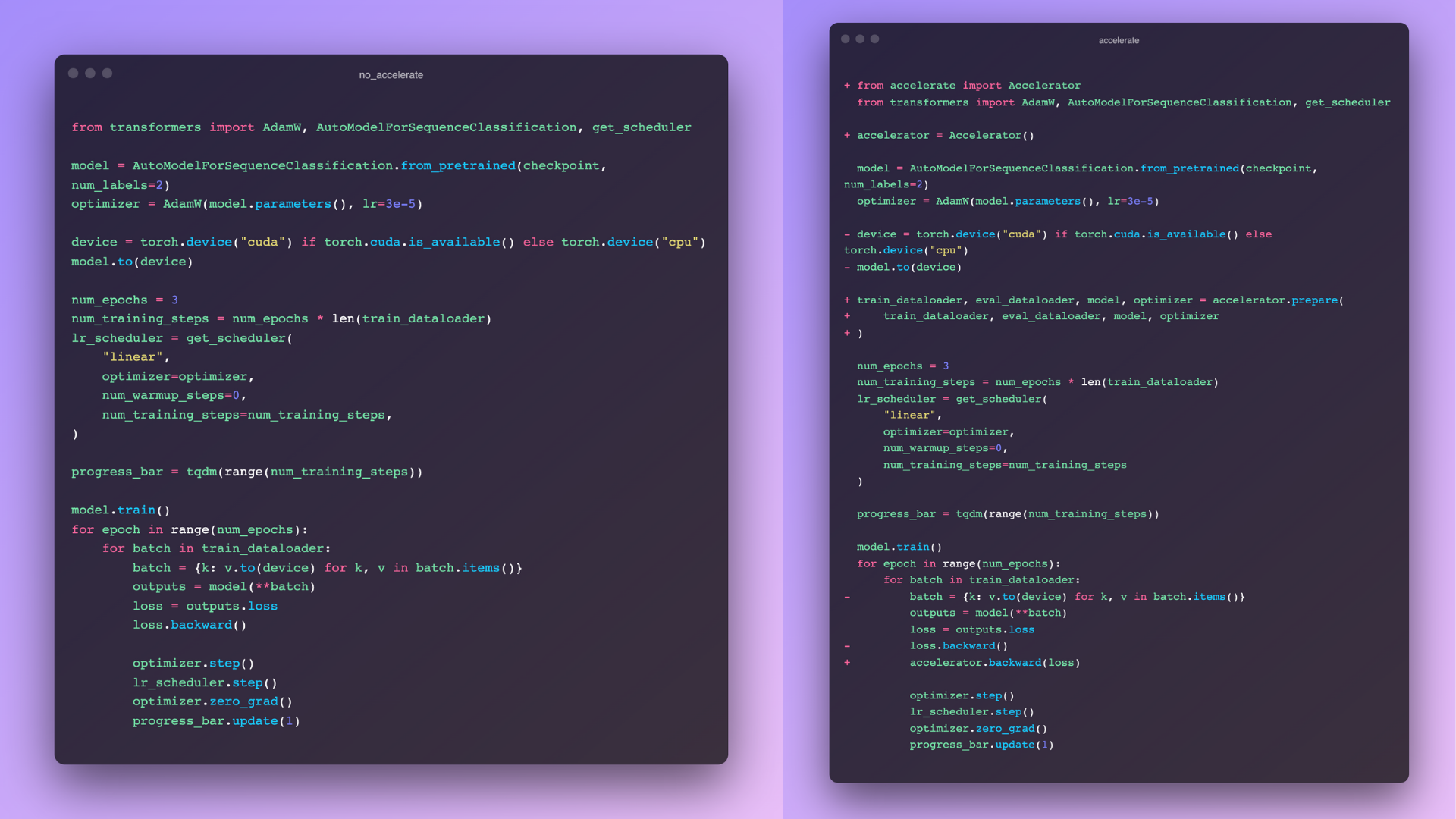Viewport: 1456px width, 819px height.
Task: Click the middle dot in the accelerate window
Action: point(860,39)
